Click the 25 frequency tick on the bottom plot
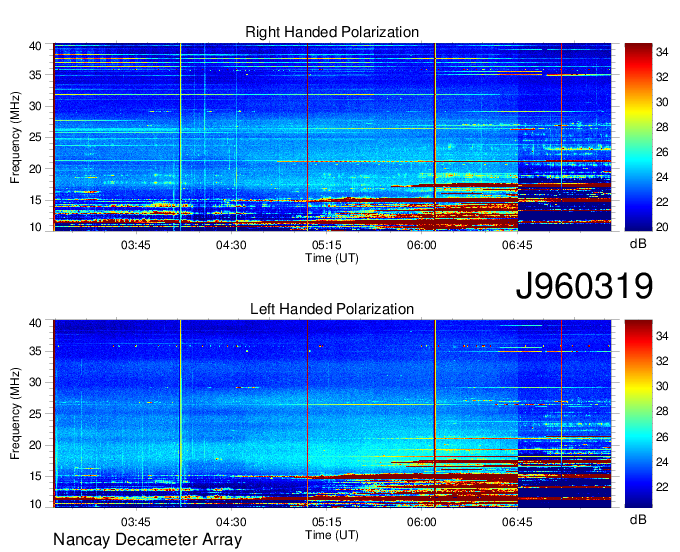 (35, 414)
